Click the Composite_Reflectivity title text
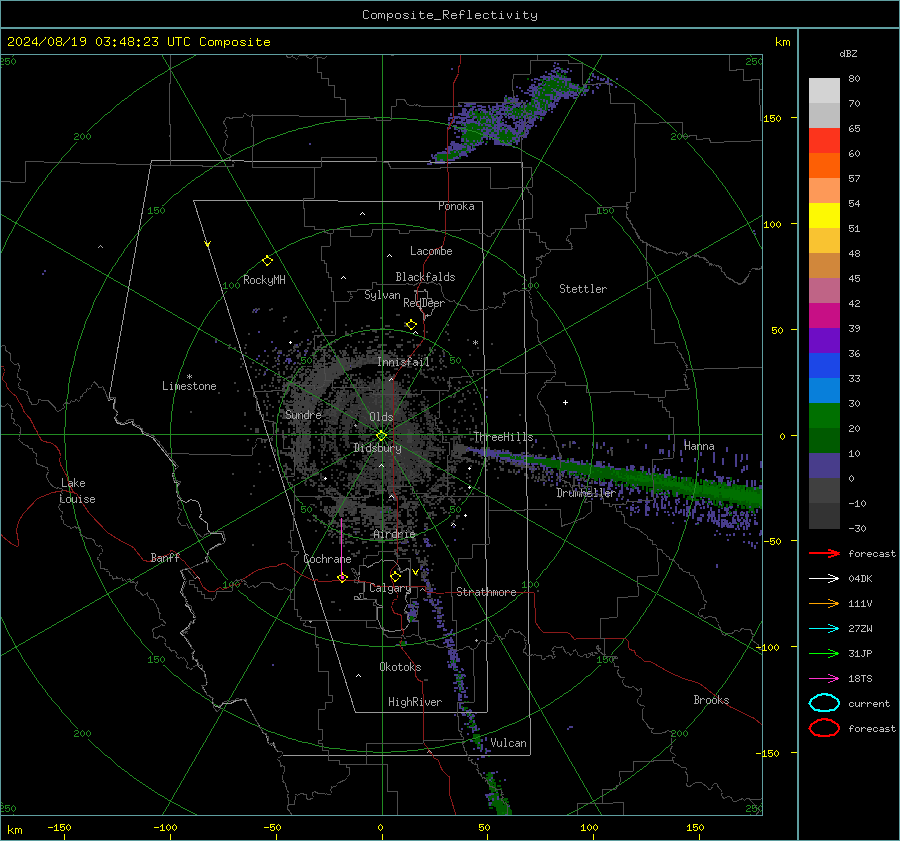The height and width of the screenshot is (841, 900). pos(450,15)
